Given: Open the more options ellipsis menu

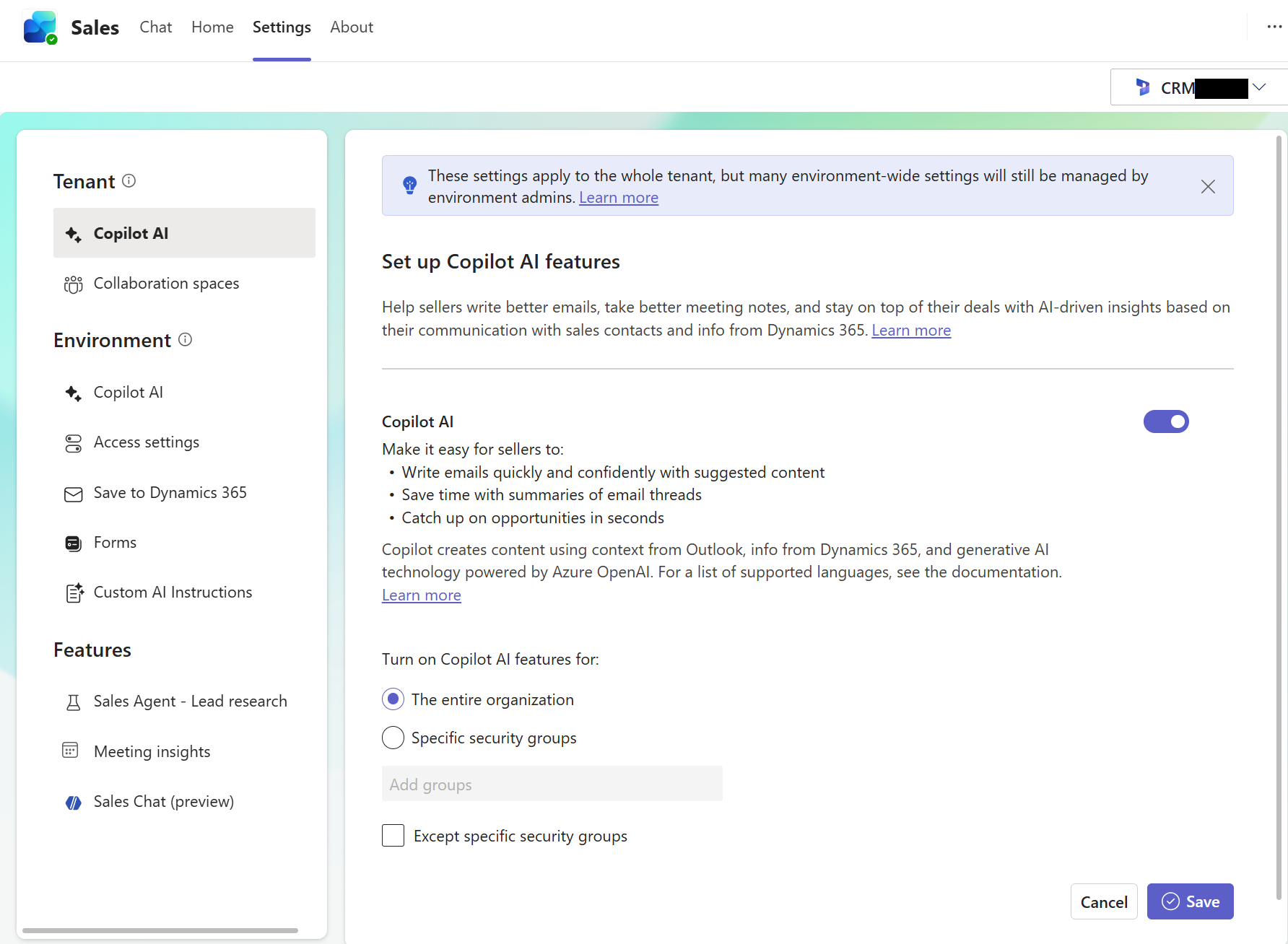Looking at the screenshot, I should pyautogui.click(x=1274, y=27).
